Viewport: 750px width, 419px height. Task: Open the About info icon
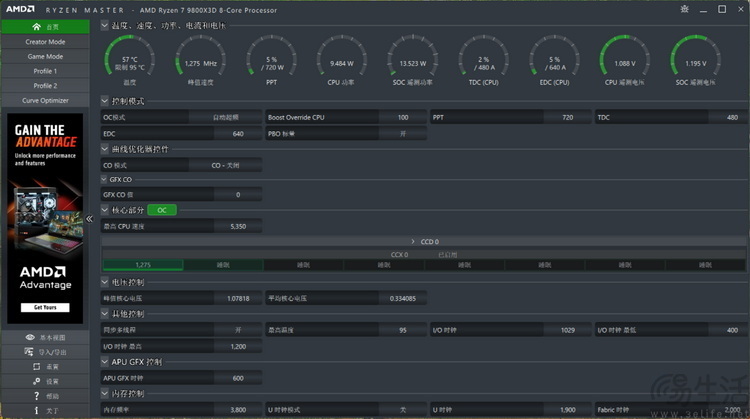[x=36, y=410]
